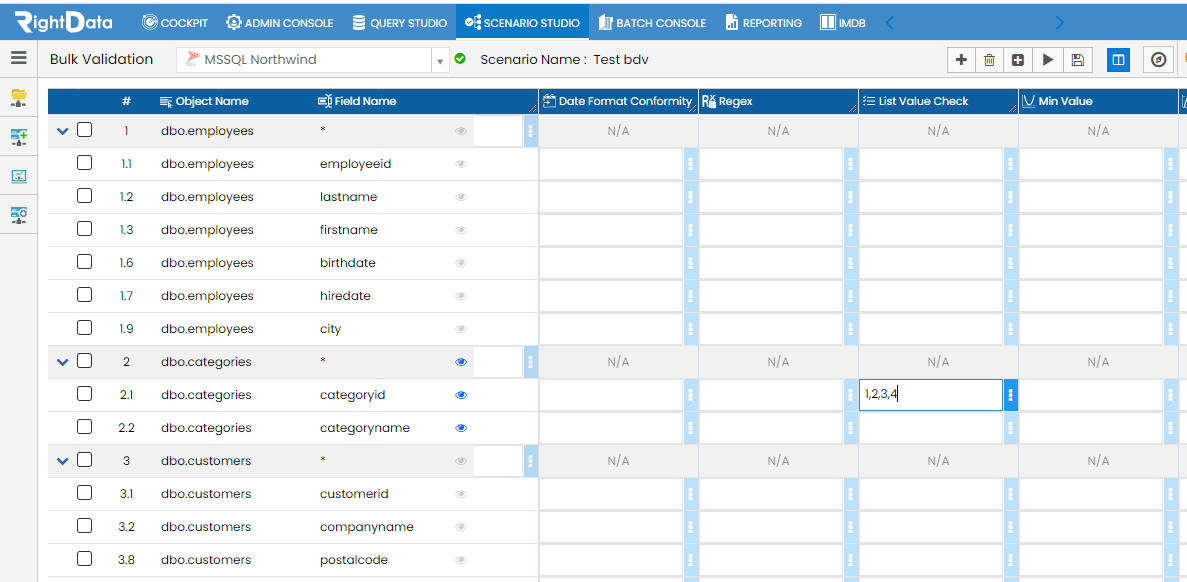Screen dimensions: 1187x582
Task: Save the scenario with floppy icon
Action: pos(1078,60)
